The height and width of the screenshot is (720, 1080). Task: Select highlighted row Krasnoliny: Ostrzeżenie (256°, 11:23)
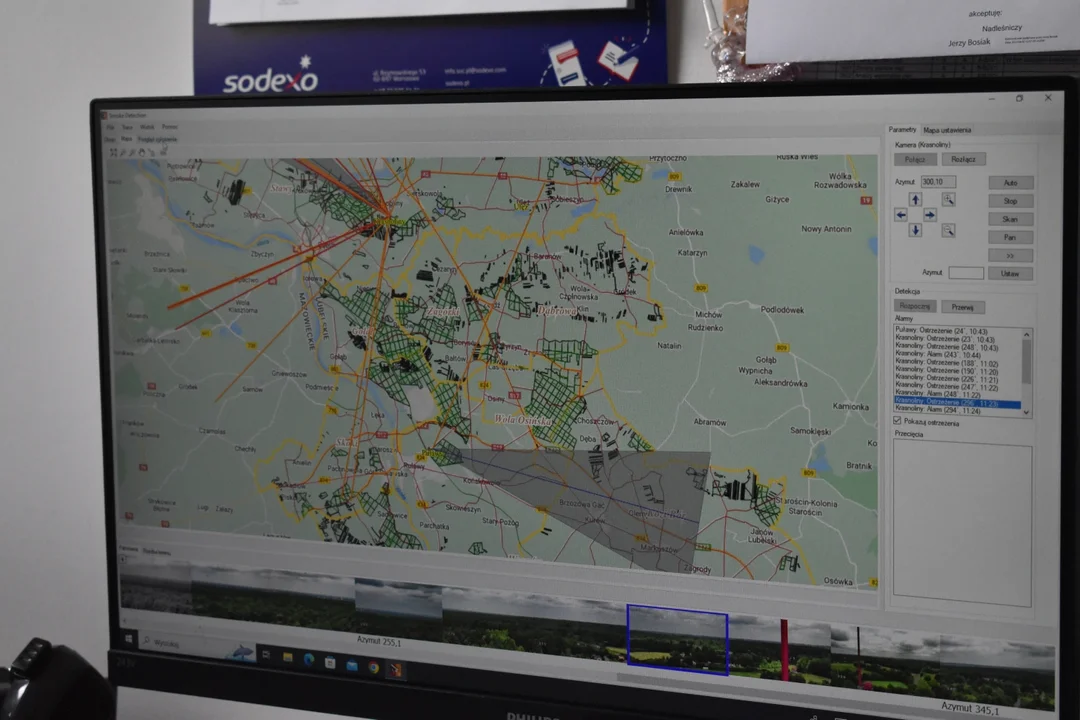coord(957,402)
